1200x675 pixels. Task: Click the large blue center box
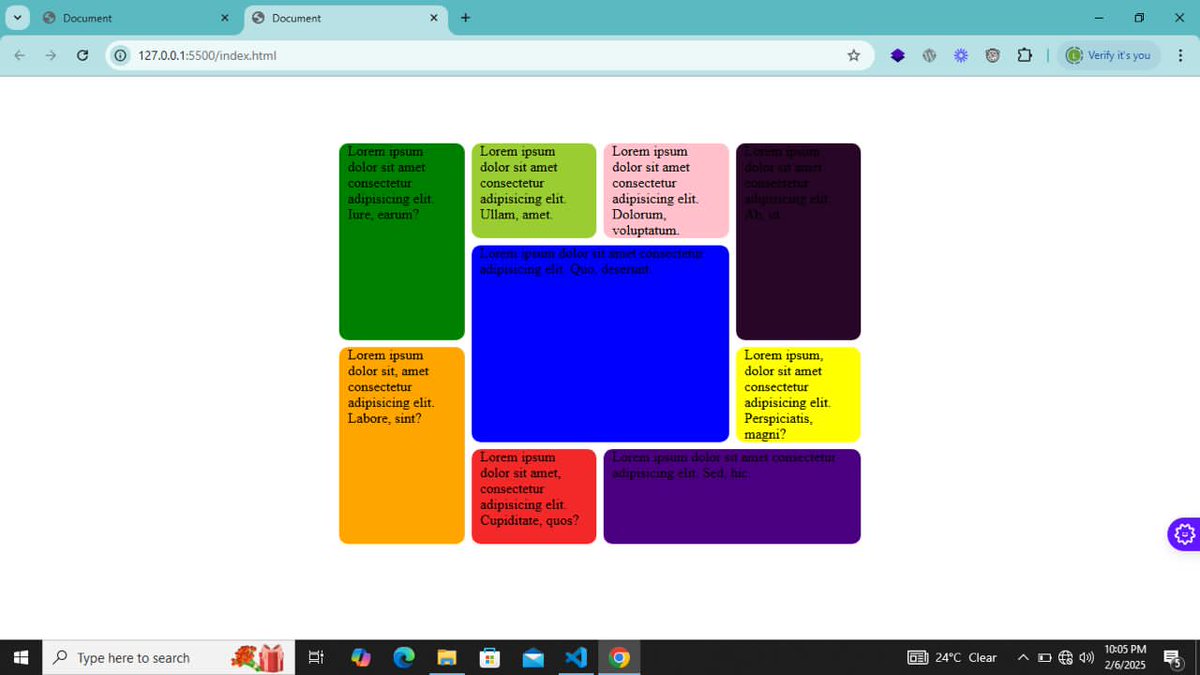click(x=600, y=343)
